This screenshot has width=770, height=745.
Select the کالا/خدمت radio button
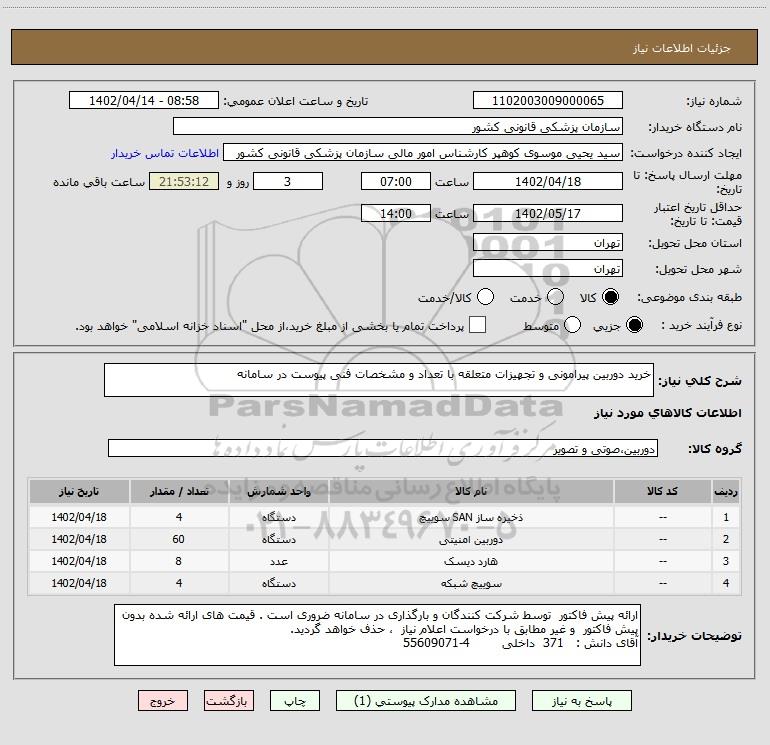pyautogui.click(x=485, y=297)
